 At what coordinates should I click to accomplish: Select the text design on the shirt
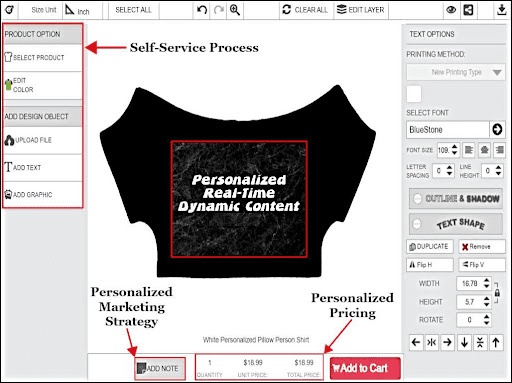(x=239, y=193)
